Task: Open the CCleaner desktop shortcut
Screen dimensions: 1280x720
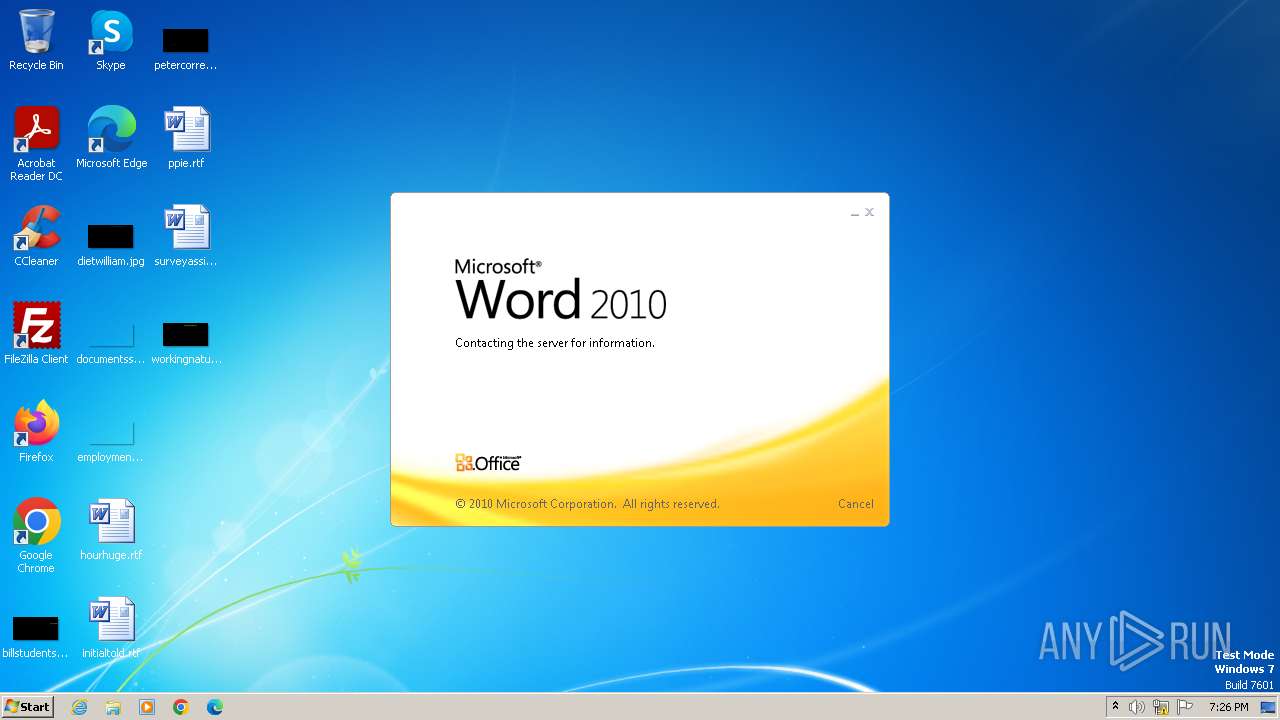Action: pos(36,236)
